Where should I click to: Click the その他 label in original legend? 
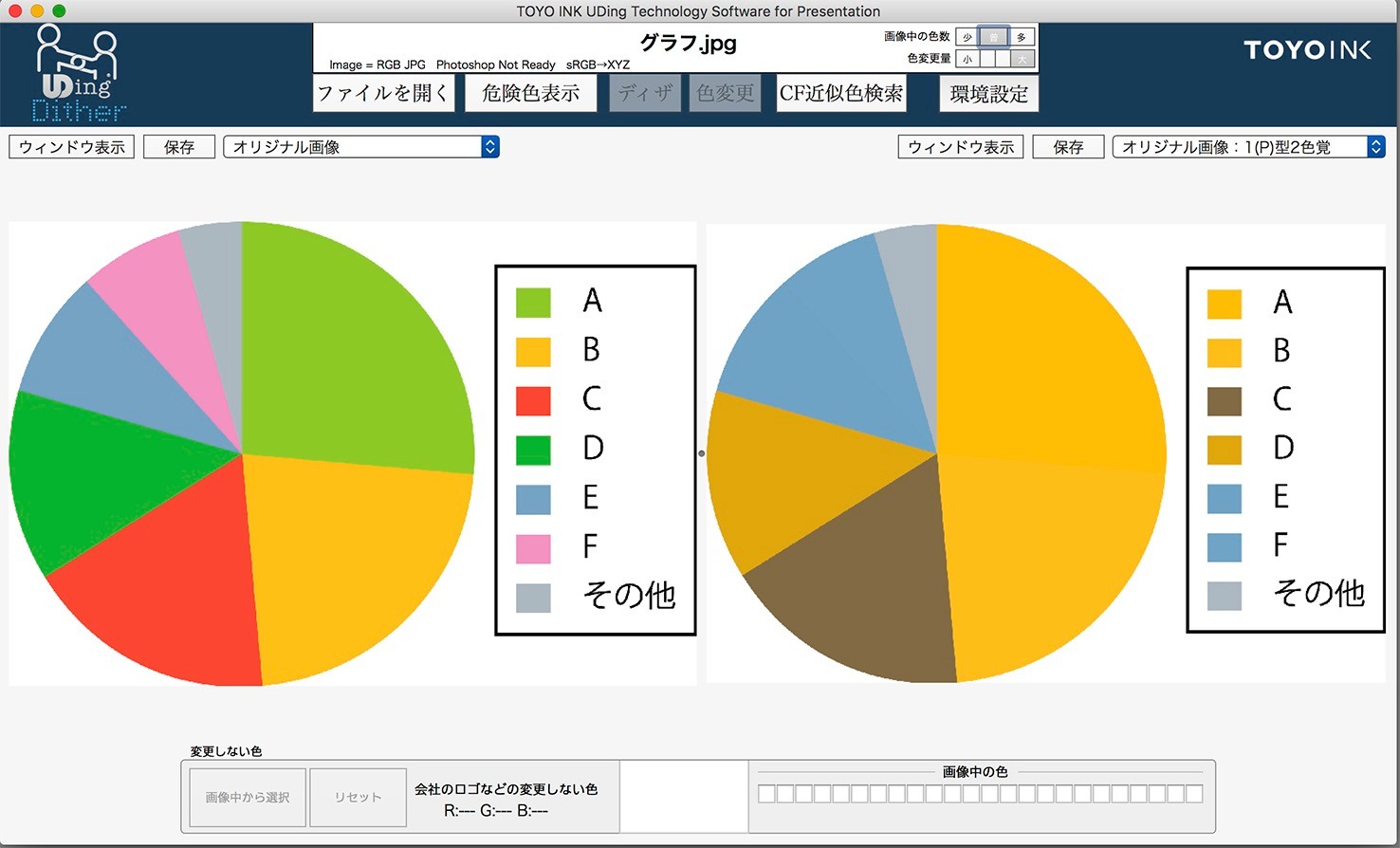coord(629,595)
